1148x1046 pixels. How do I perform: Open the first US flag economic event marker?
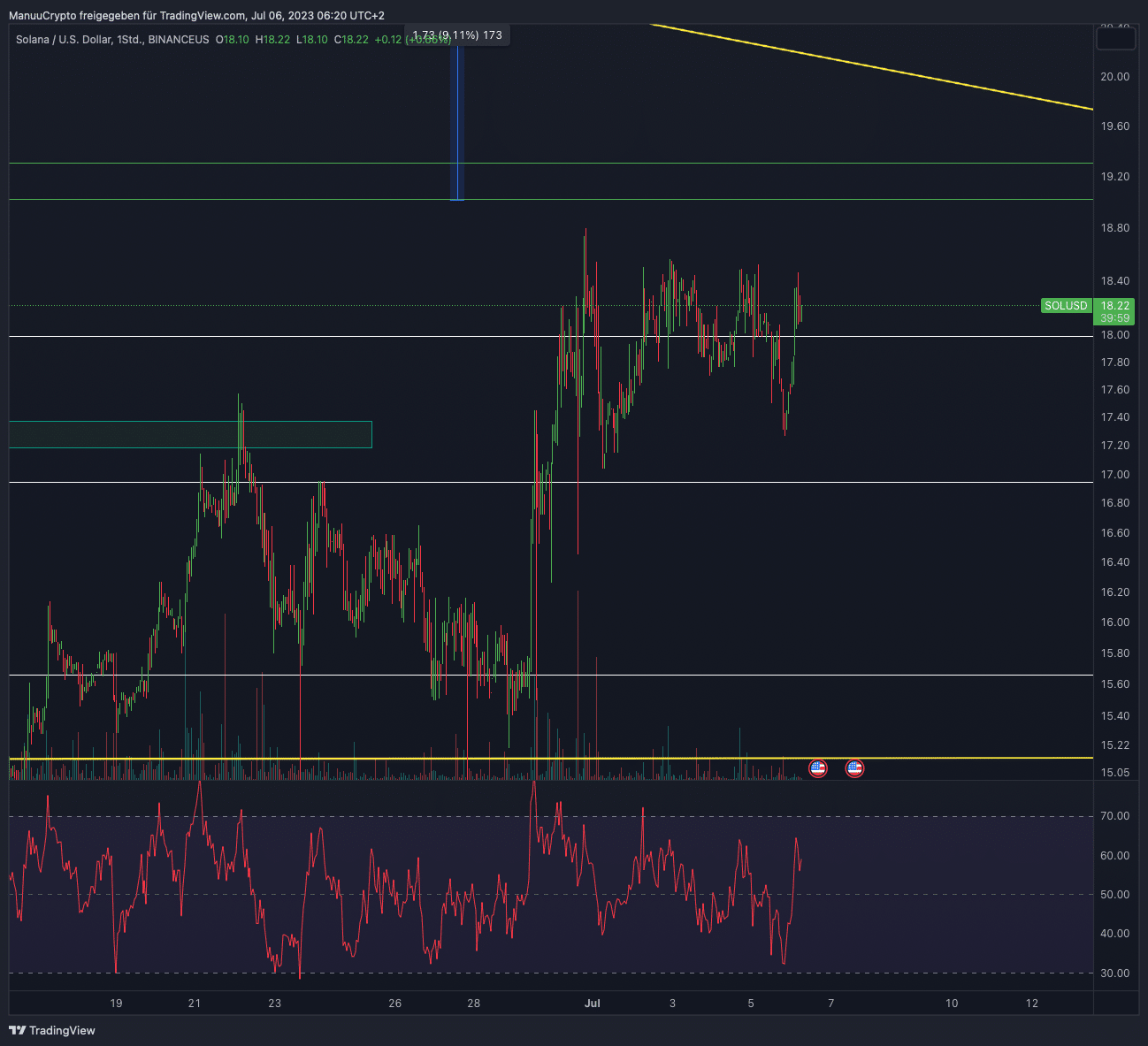tap(818, 768)
